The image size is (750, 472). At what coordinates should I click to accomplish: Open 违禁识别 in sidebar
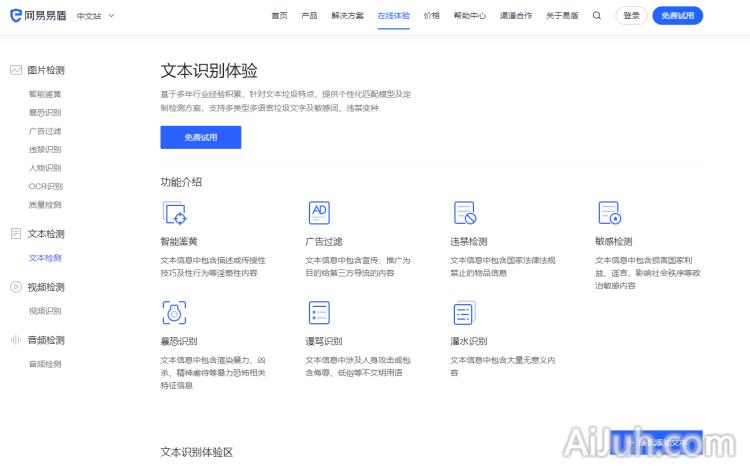45,150
